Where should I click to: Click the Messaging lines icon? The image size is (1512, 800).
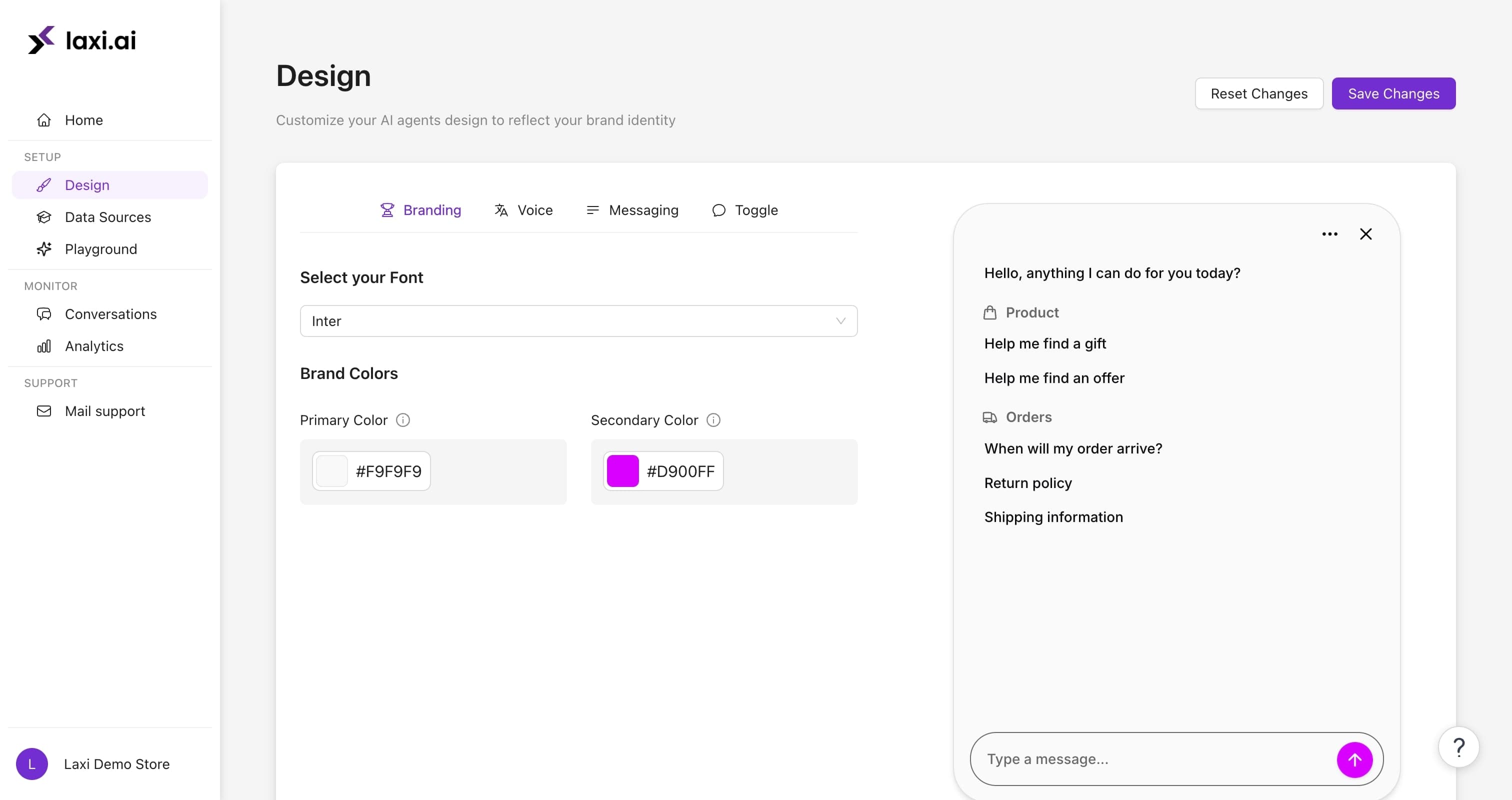coord(593,210)
